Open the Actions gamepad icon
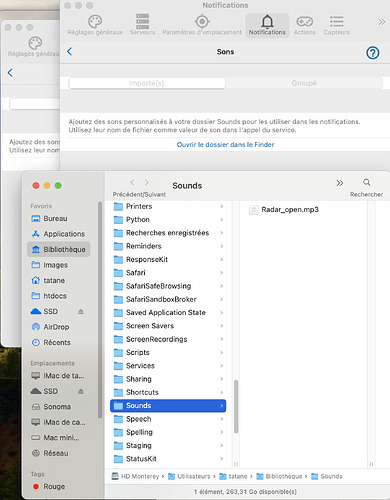Viewport: 390px width, 500px height. pyautogui.click(x=305, y=22)
